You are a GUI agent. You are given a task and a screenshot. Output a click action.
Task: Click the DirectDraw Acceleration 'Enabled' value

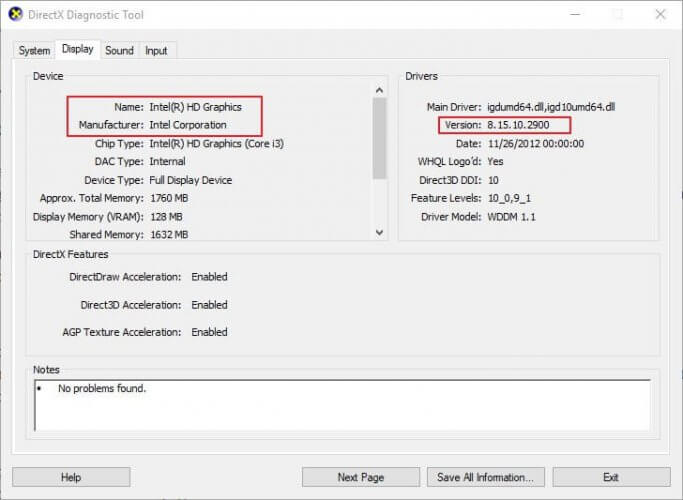210,277
